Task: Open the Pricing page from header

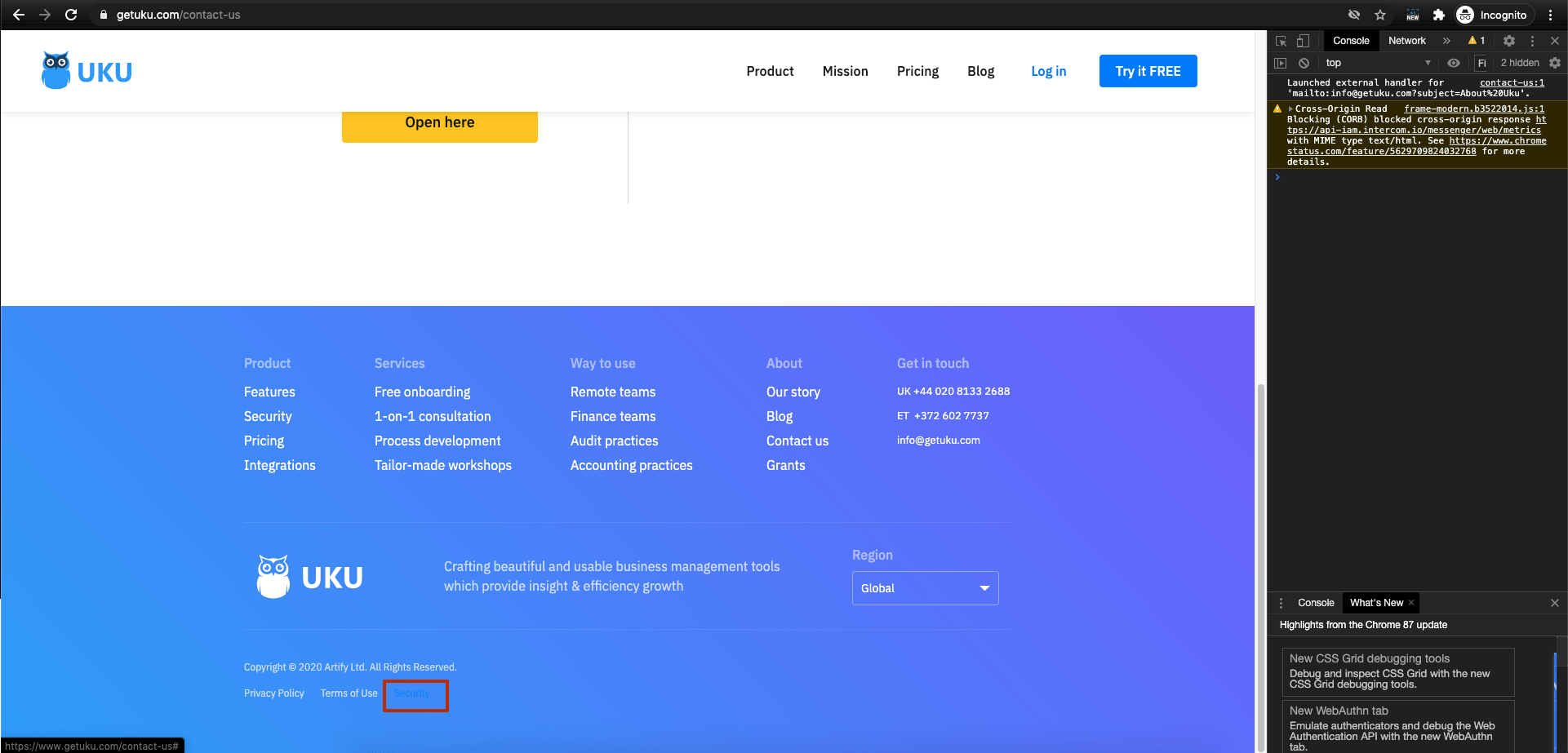Action: click(917, 71)
